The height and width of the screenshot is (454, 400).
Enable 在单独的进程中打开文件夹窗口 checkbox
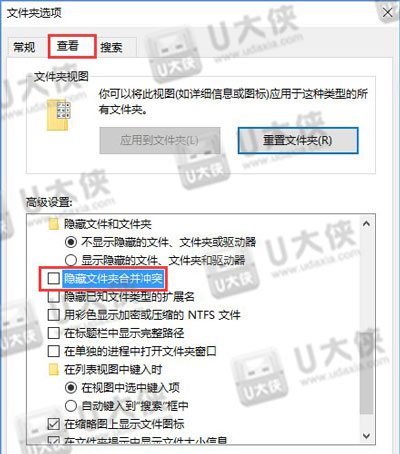[x=53, y=351]
